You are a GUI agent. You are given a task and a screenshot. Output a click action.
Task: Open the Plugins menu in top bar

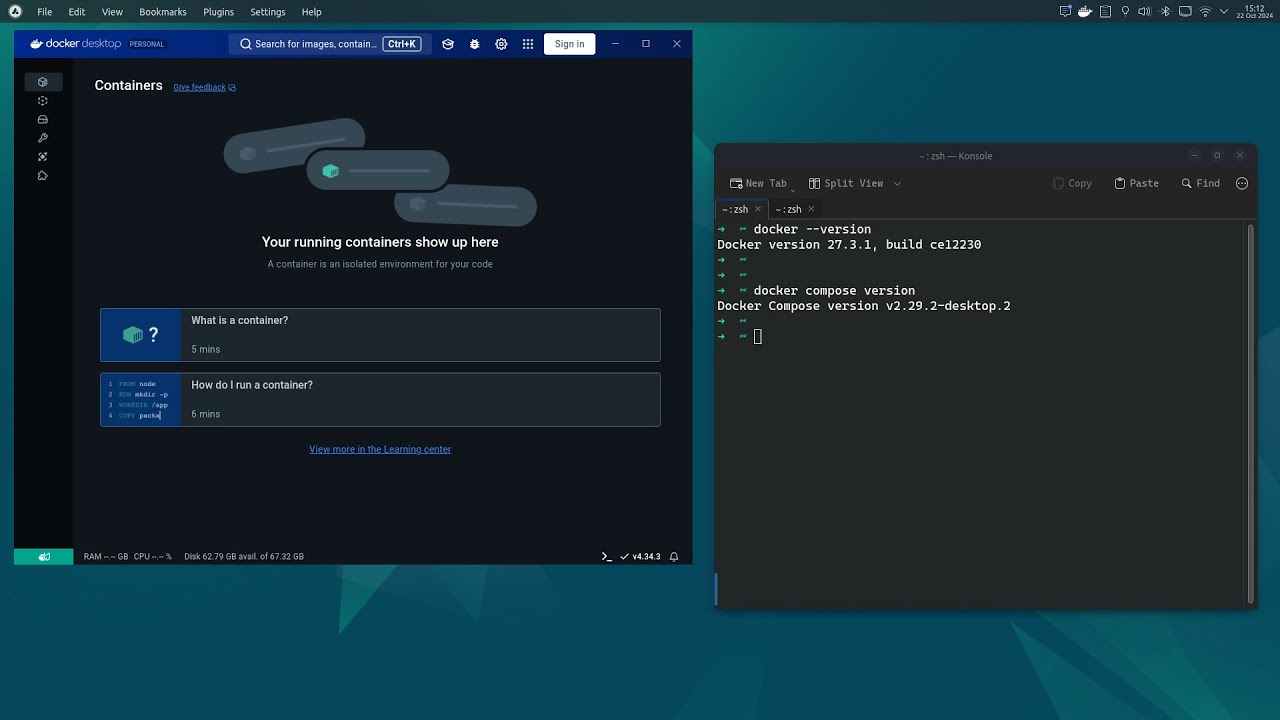(218, 12)
